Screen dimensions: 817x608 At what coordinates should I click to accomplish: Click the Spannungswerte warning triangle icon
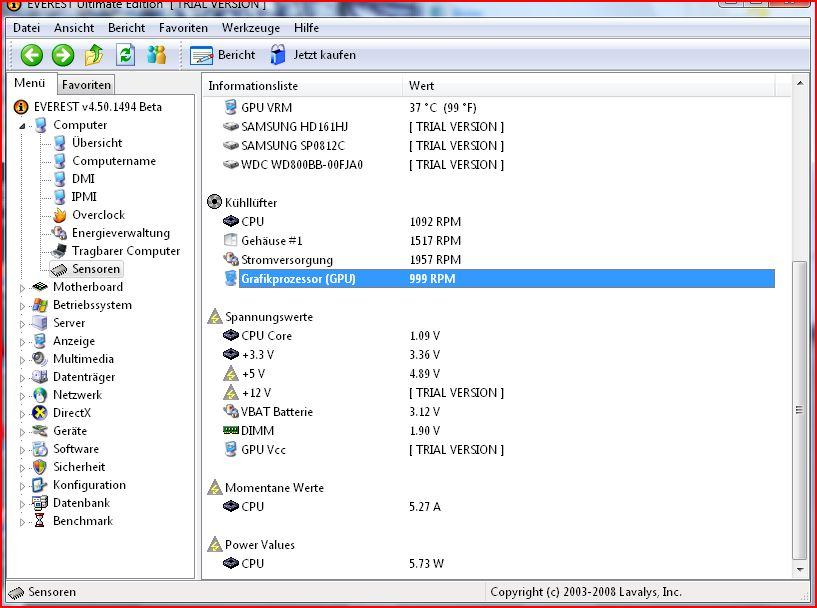[215, 316]
